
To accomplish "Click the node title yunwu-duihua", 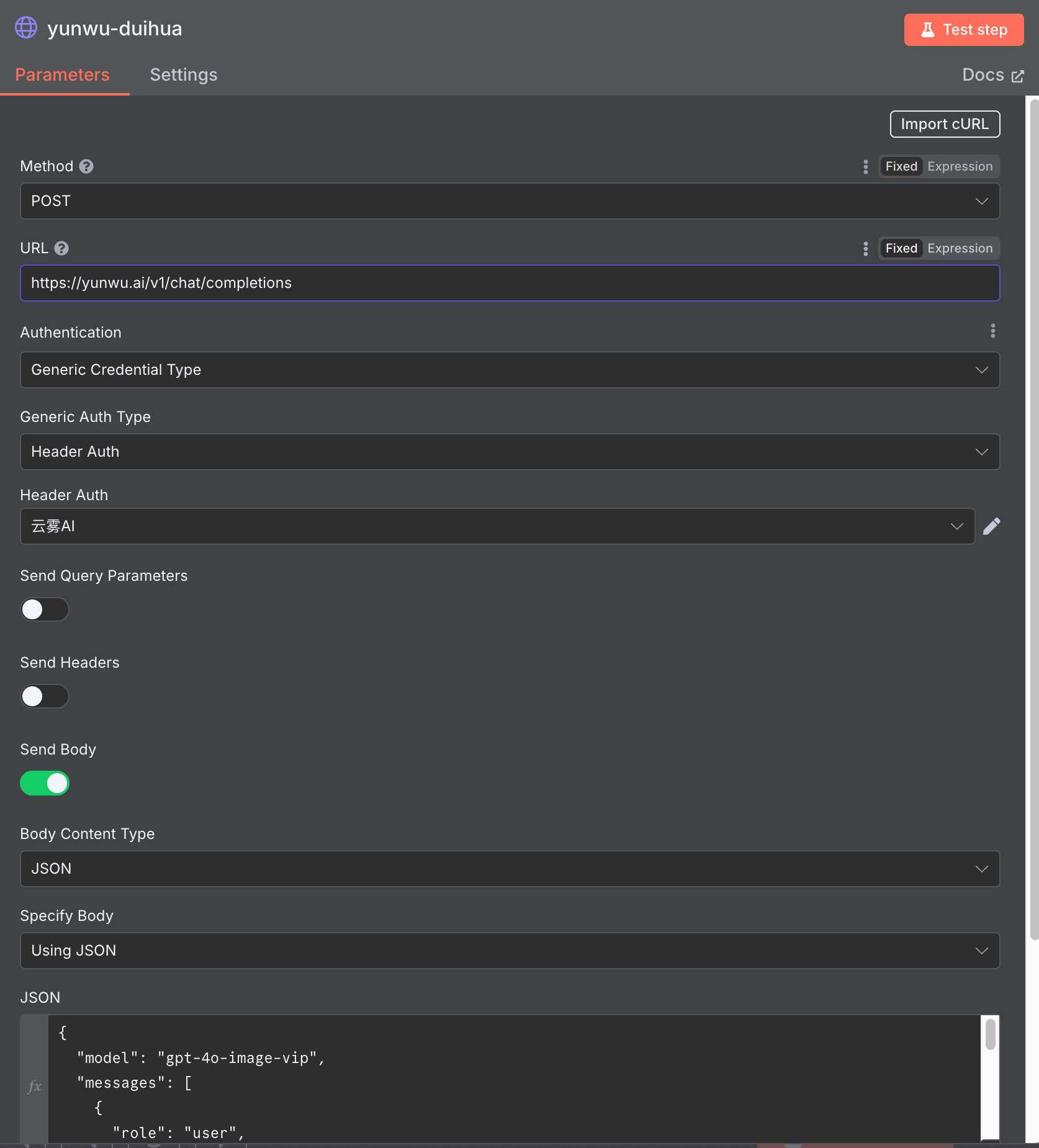I will coord(115,29).
